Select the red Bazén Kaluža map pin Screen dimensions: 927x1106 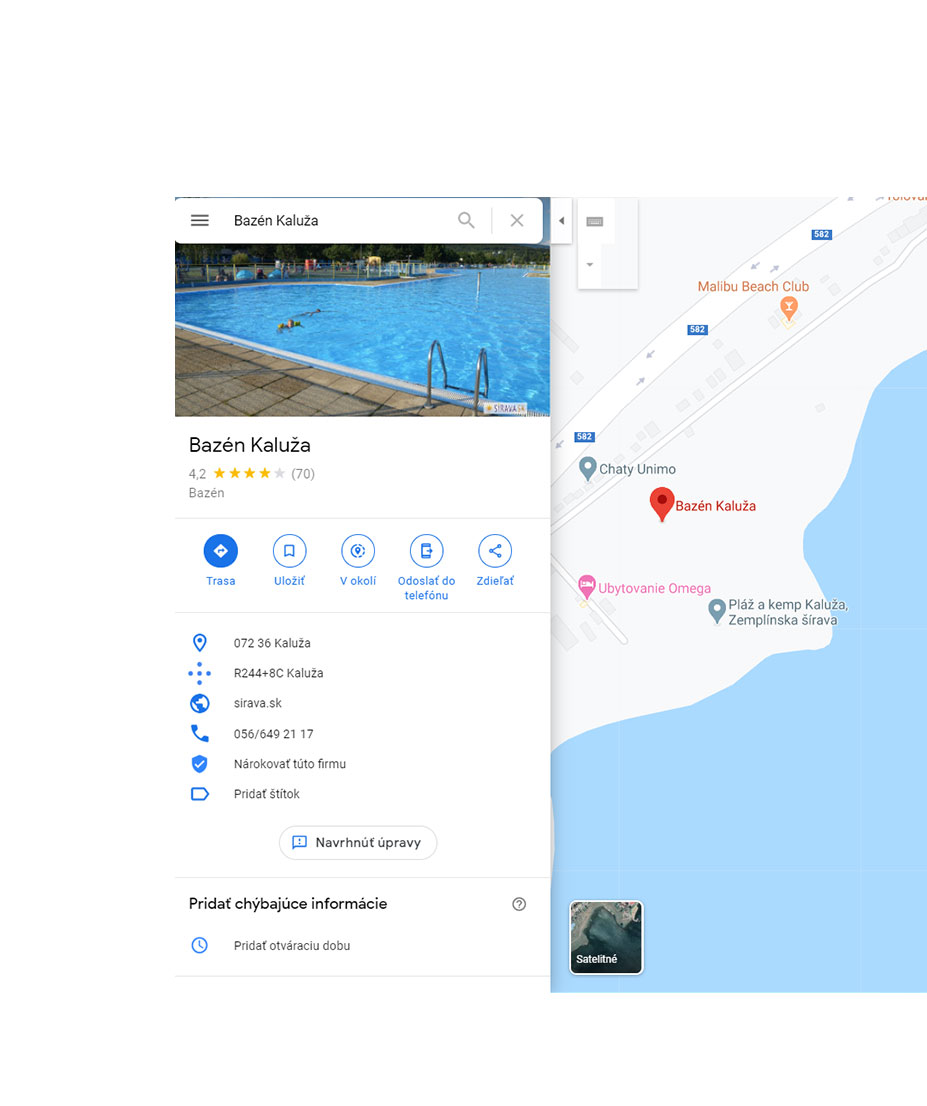(662, 504)
